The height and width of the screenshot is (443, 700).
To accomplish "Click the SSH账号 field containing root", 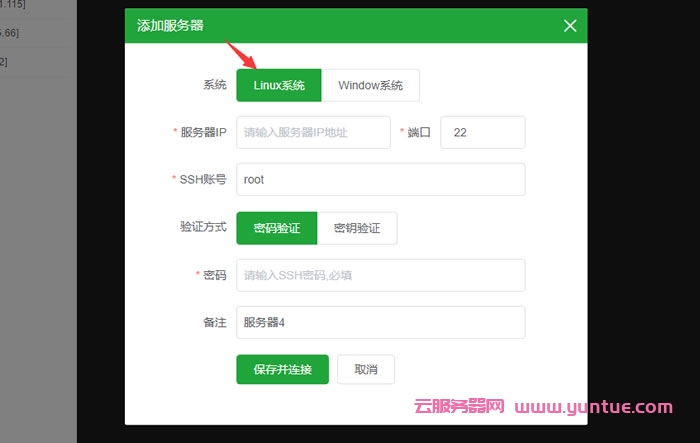I will [380, 180].
